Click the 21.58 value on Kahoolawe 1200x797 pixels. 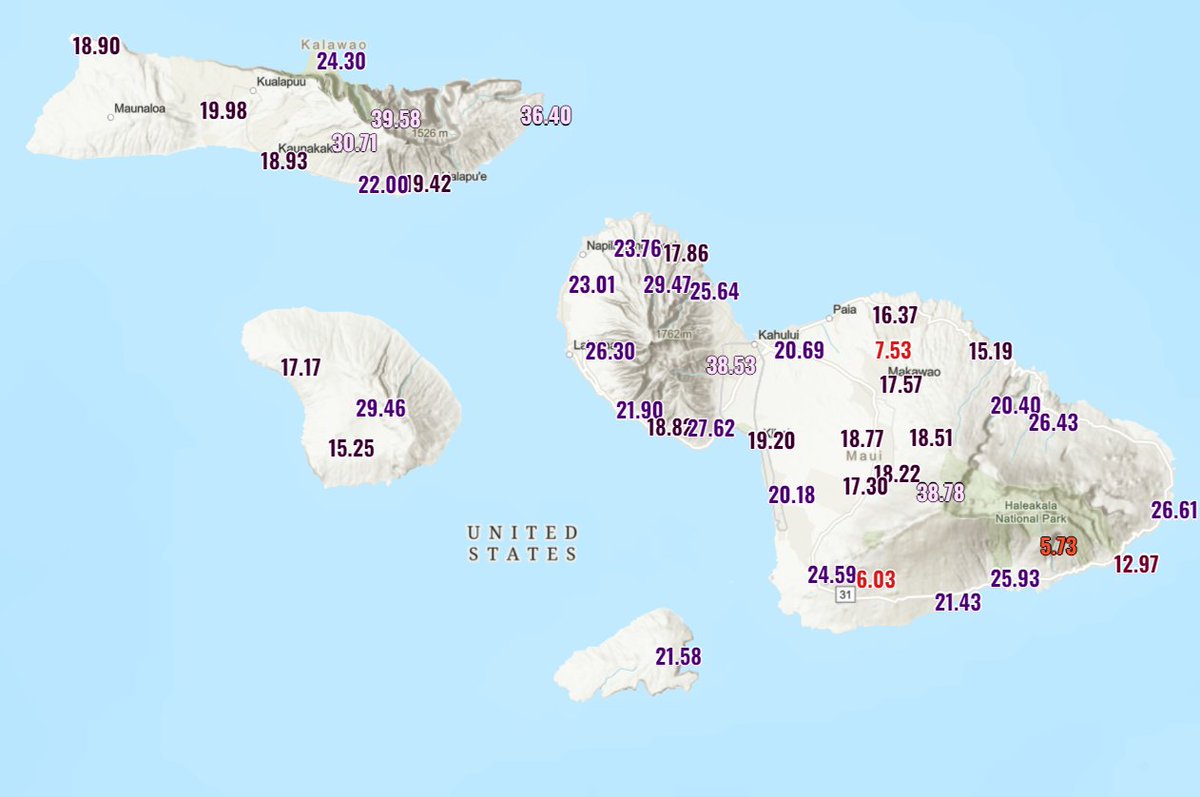coord(678,657)
